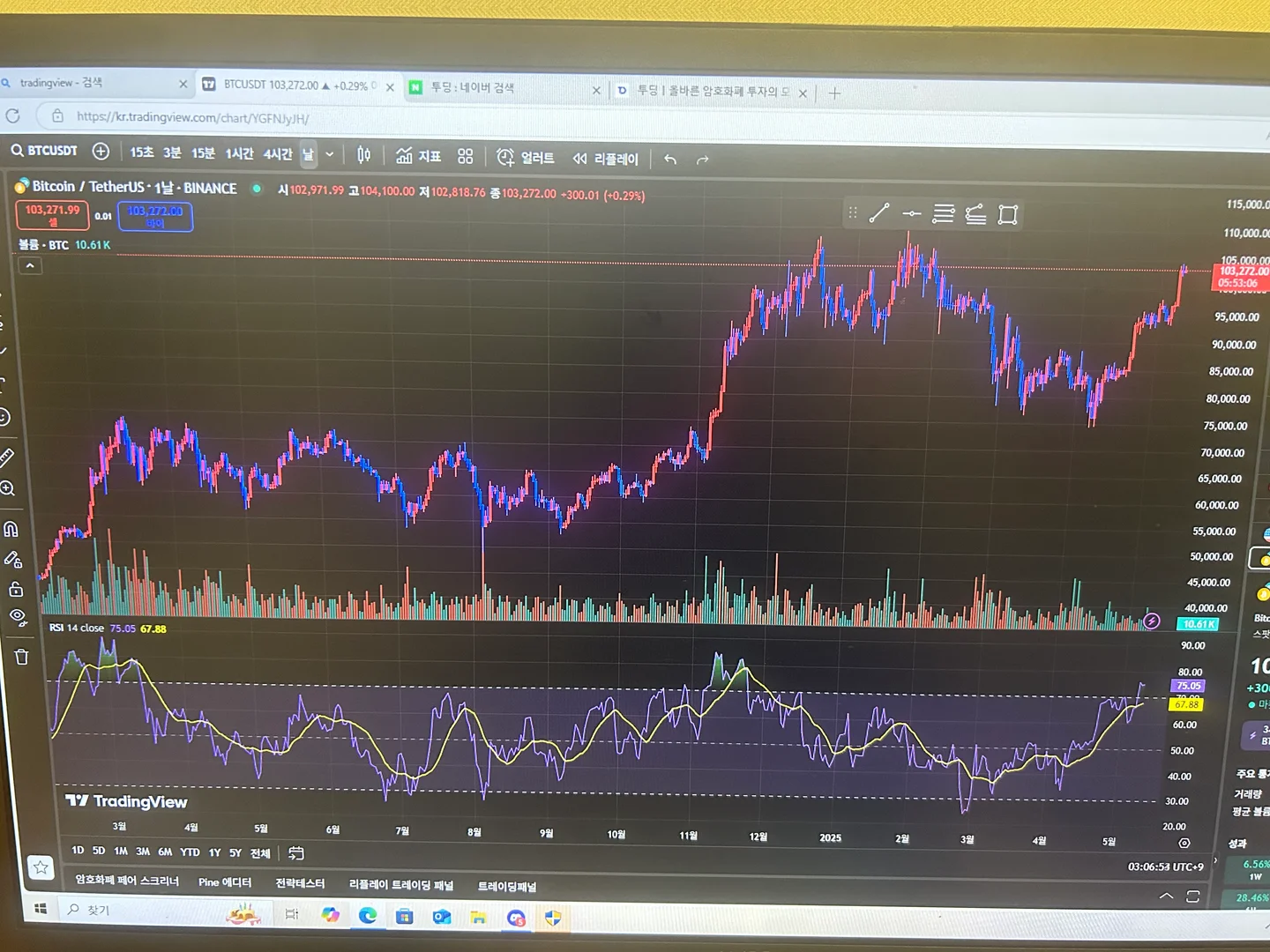
Task: Collapse the bottom panel chevron
Action: (x=1166, y=896)
